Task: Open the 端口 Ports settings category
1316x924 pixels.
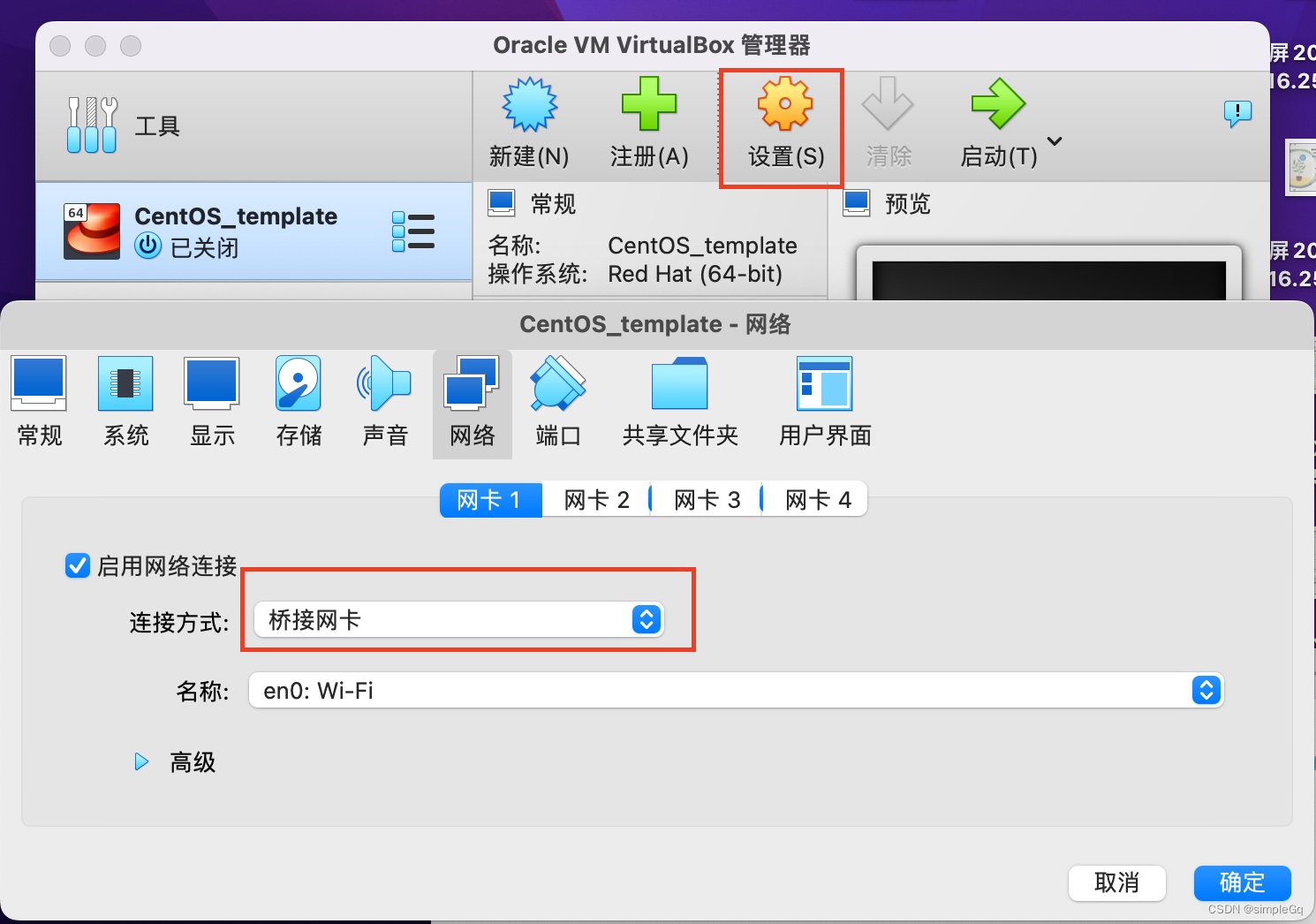Action: tap(558, 402)
